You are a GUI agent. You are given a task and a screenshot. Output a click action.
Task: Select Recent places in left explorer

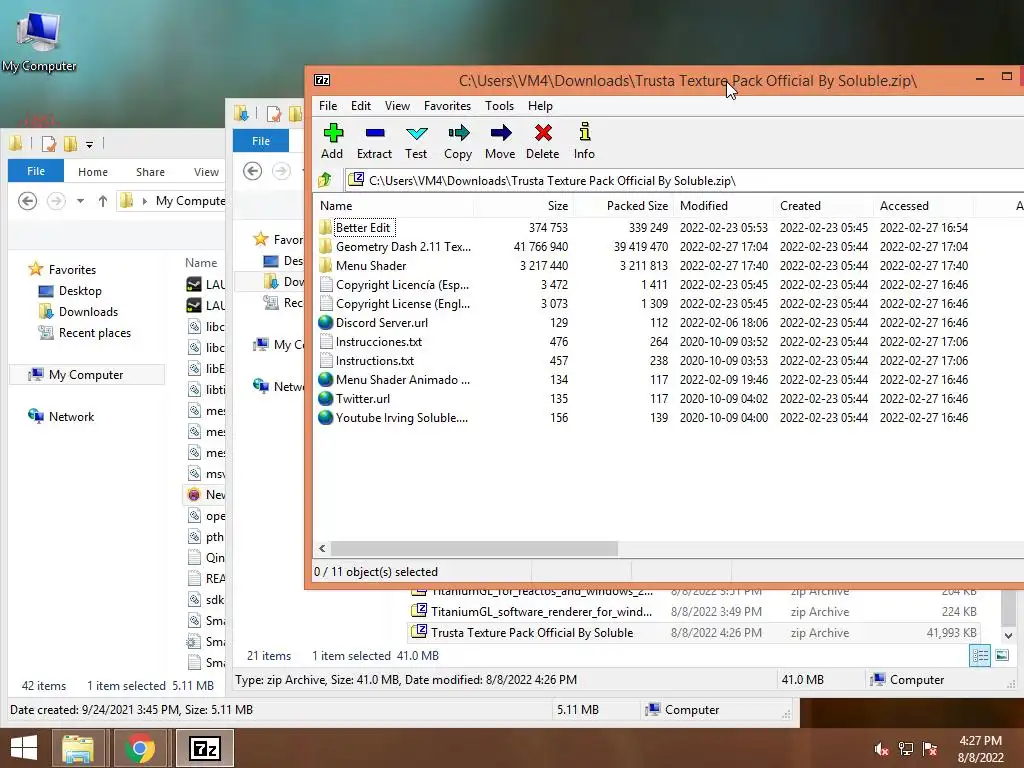(x=85, y=332)
